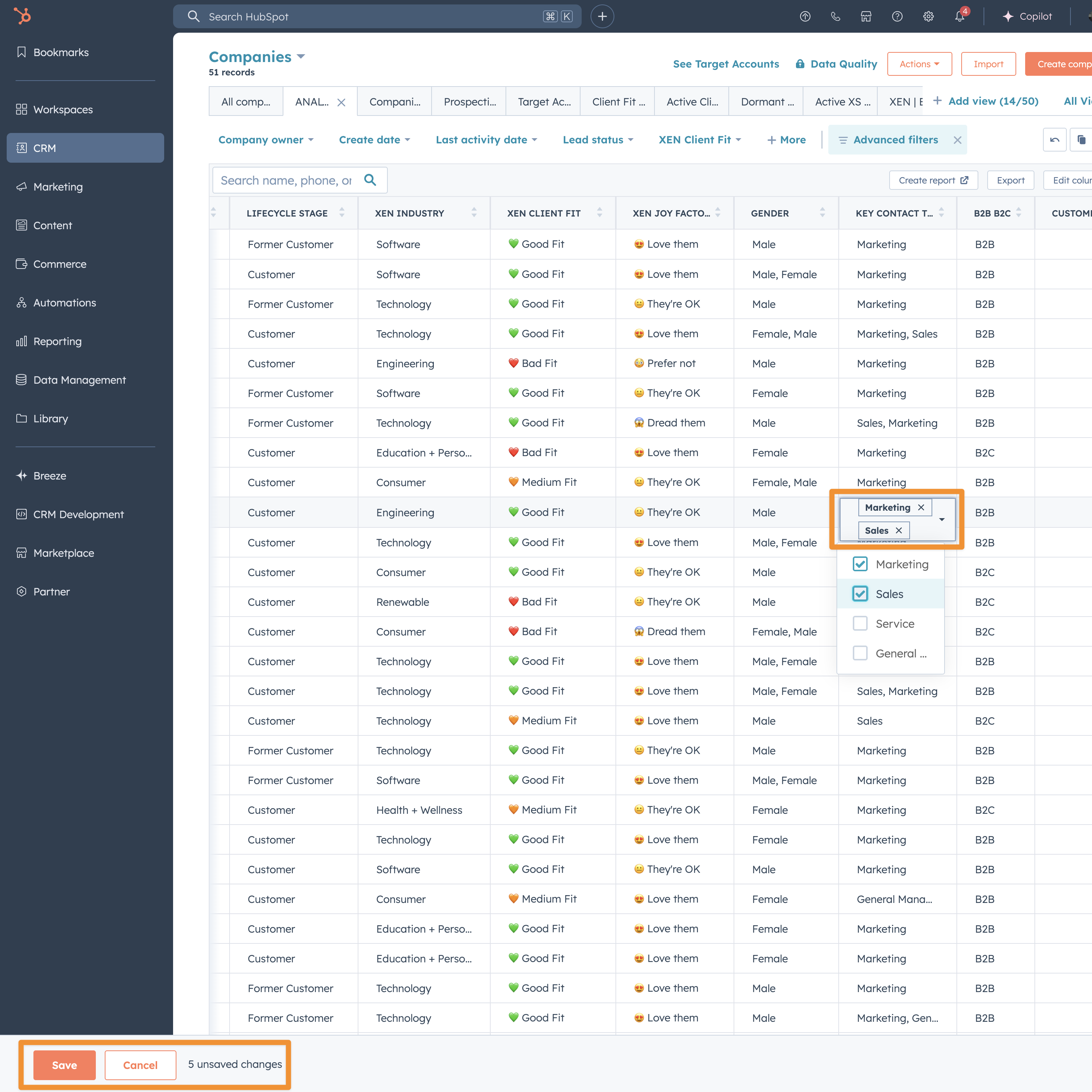Click the plus quick-create icon
The image size is (1092, 1092).
(x=602, y=16)
